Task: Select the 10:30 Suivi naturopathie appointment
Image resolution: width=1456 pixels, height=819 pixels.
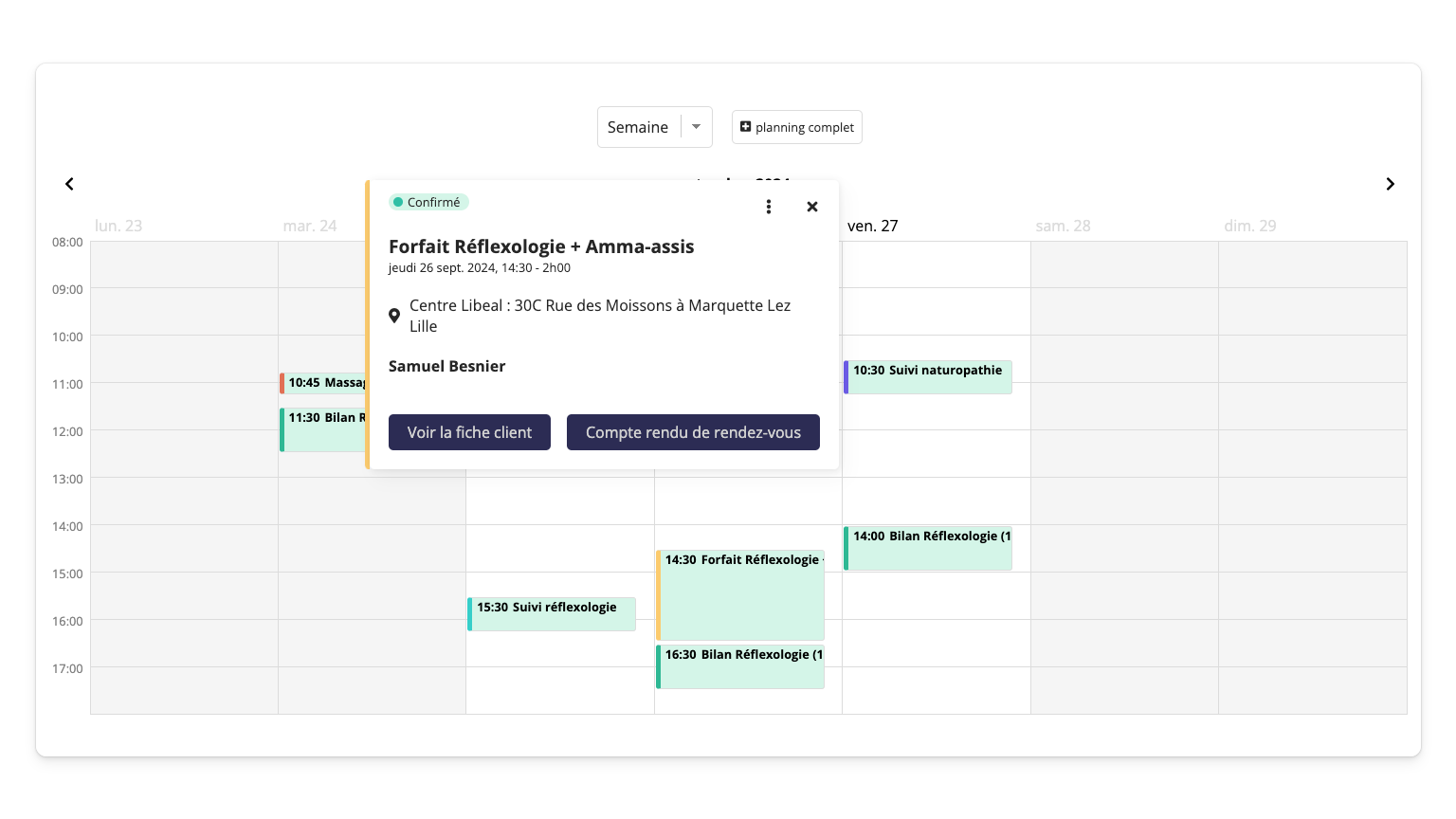Action: coord(928,376)
